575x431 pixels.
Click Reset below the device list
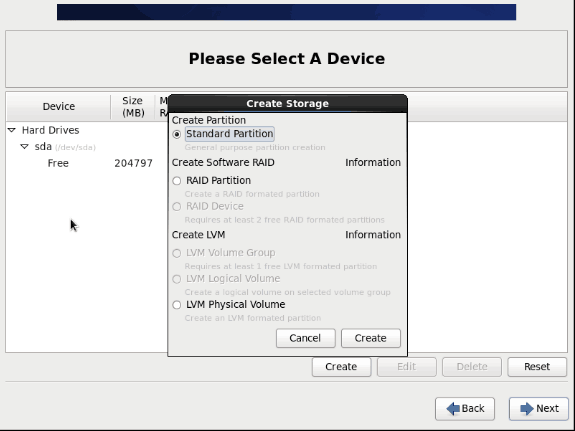tap(537, 367)
